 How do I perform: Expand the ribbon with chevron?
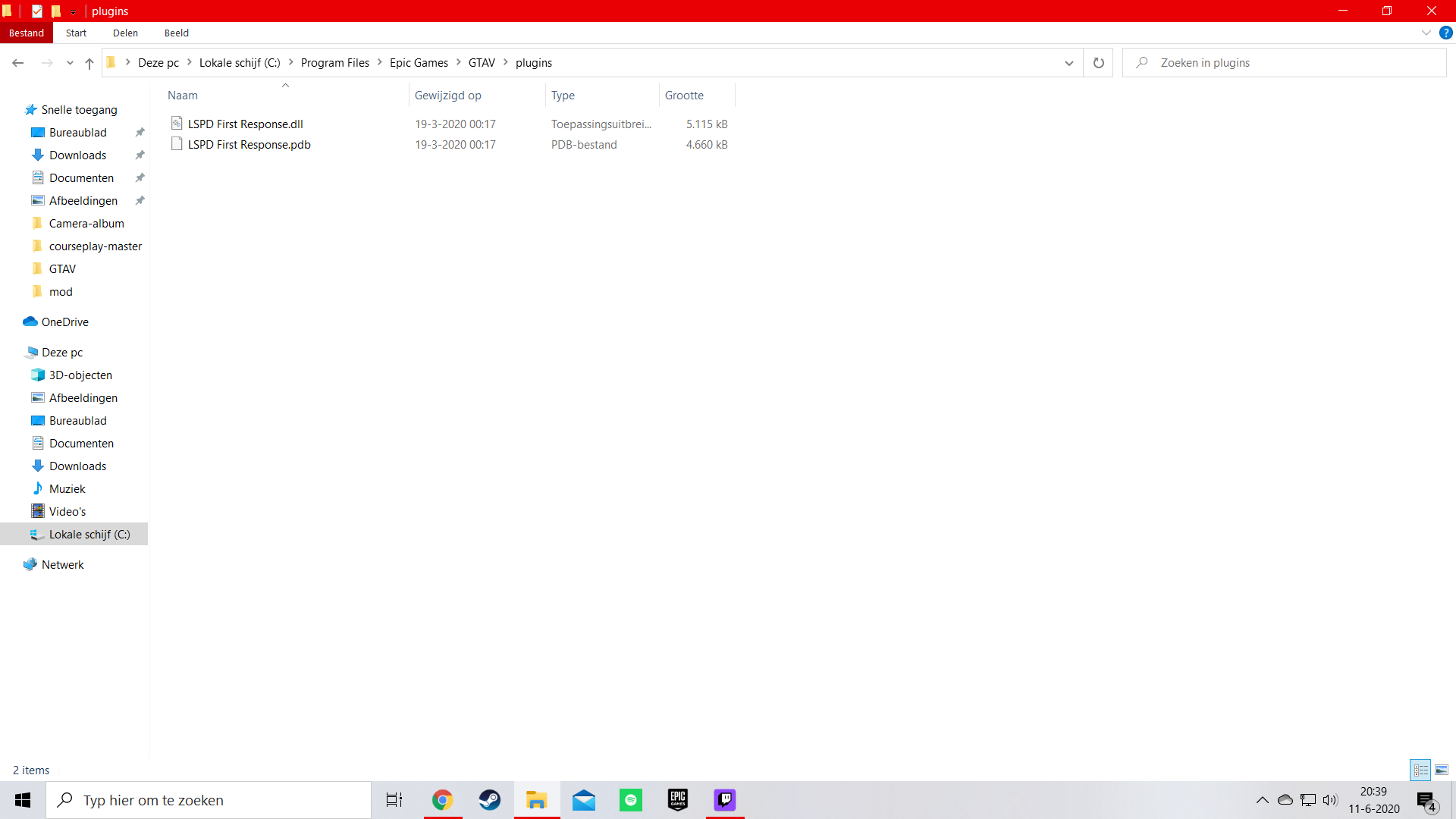[x=1426, y=33]
